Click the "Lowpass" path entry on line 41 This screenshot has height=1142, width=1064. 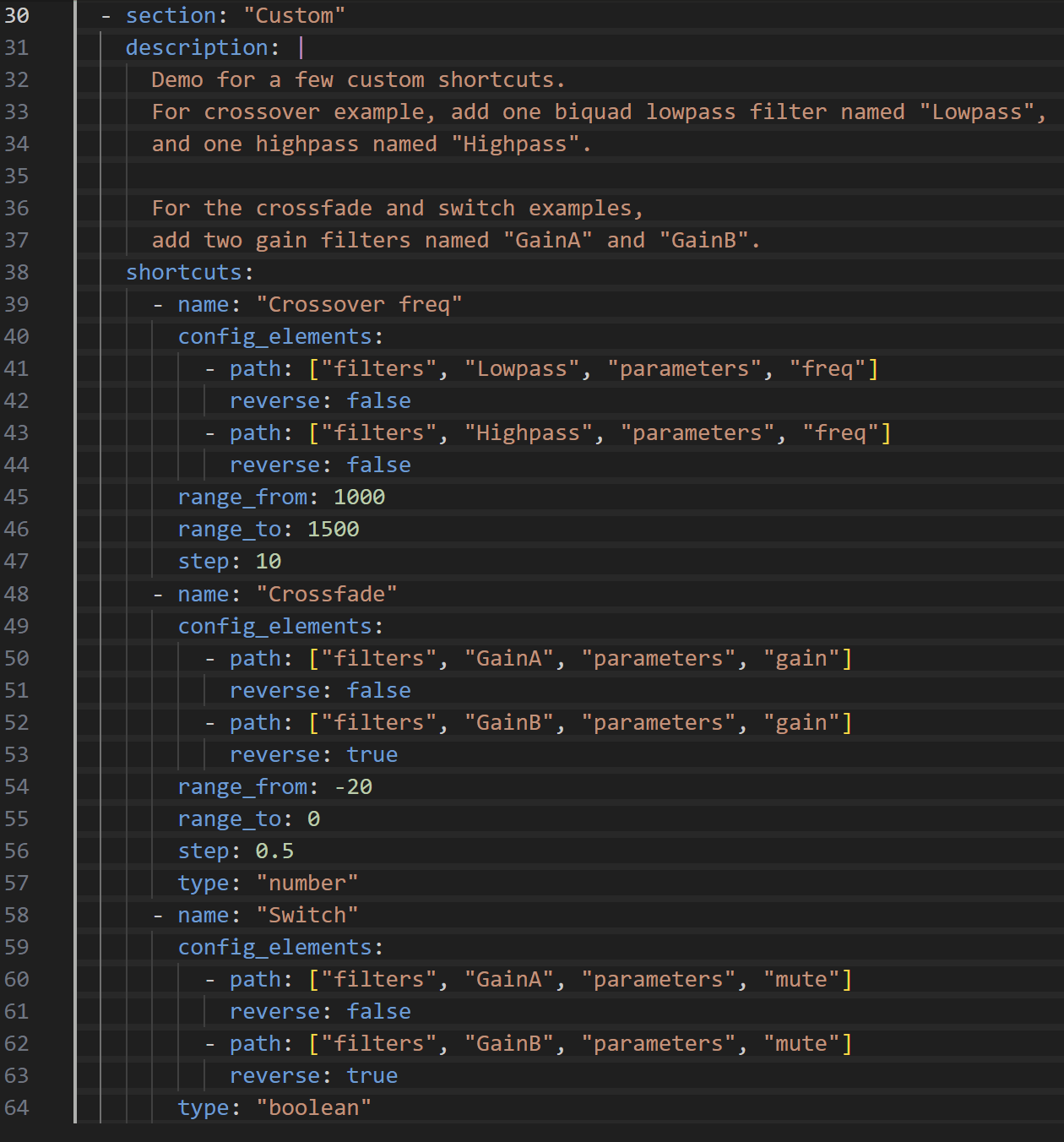(x=522, y=369)
